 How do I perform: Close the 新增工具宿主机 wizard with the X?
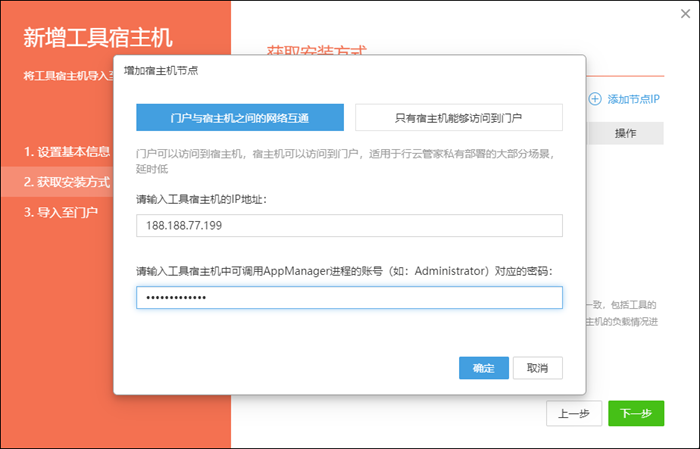(x=674, y=15)
